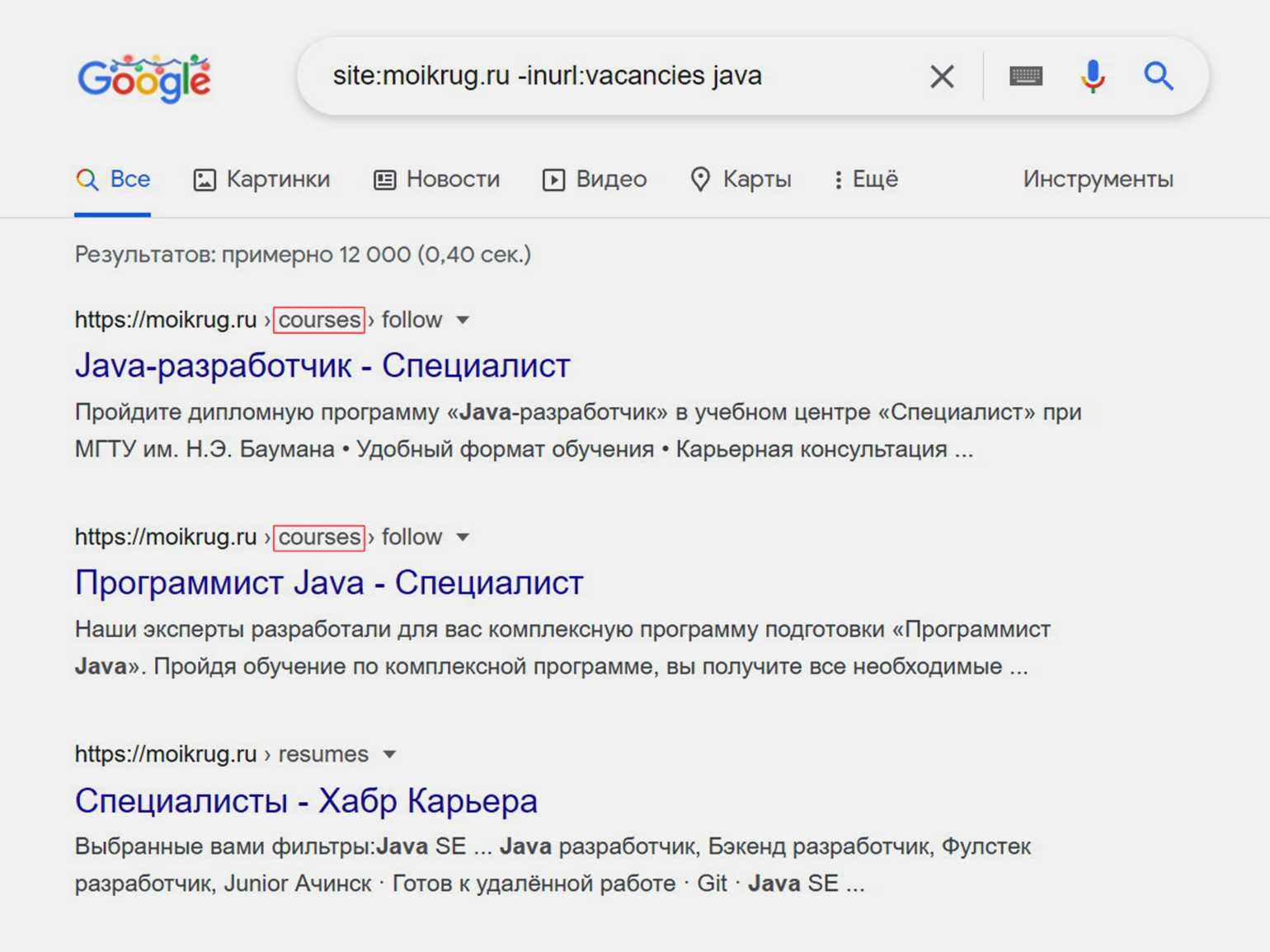The image size is (1270, 952).
Task: Open the on-screen keyboard icon
Action: pyautogui.click(x=1026, y=77)
